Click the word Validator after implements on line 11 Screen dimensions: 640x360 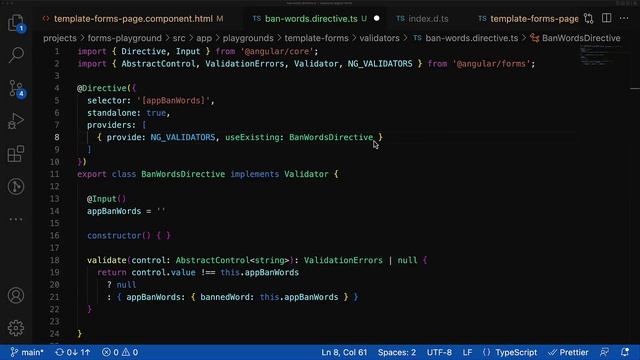[306, 174]
